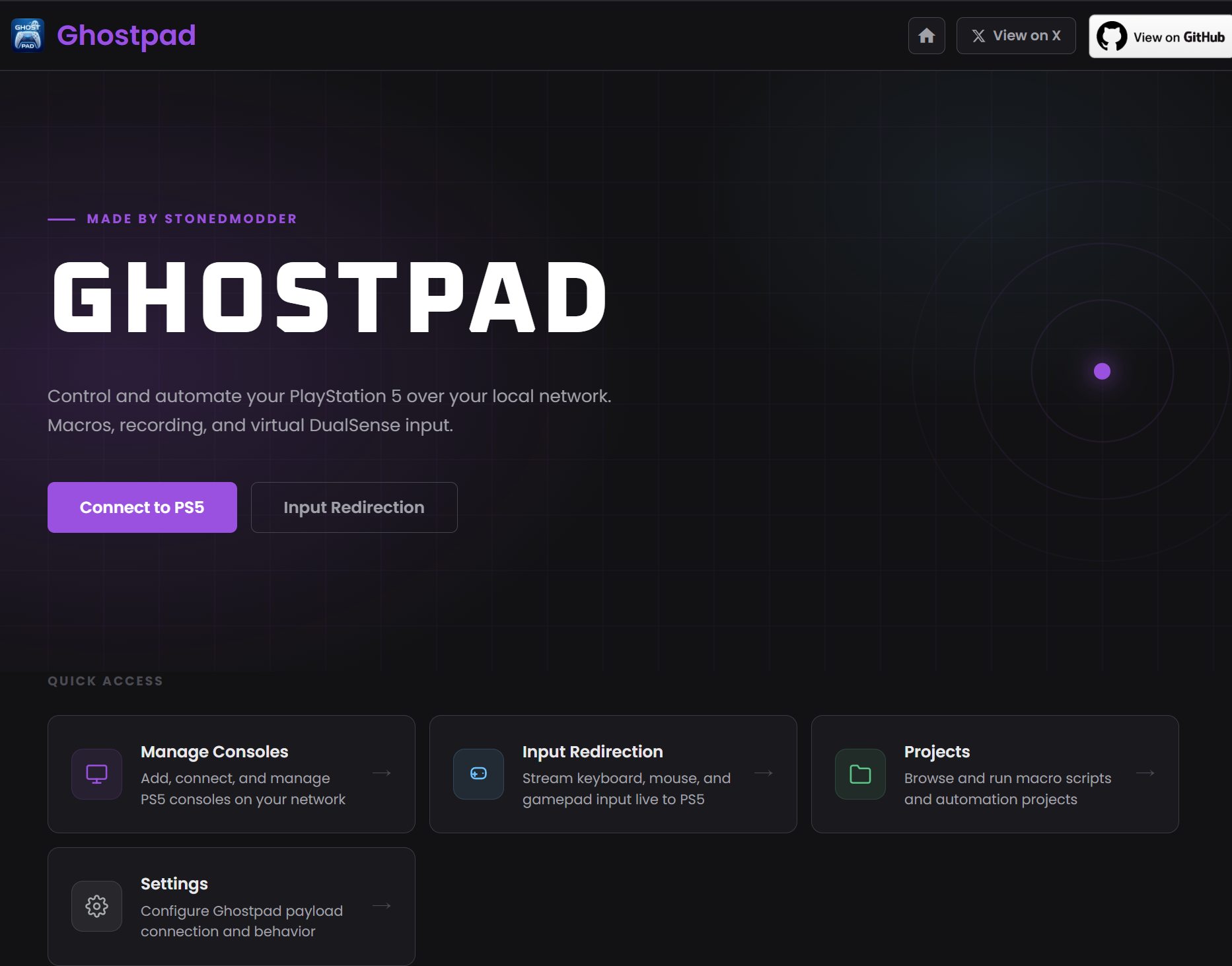Open the Projects card title
This screenshot has width=1232, height=966.
pos(937,751)
